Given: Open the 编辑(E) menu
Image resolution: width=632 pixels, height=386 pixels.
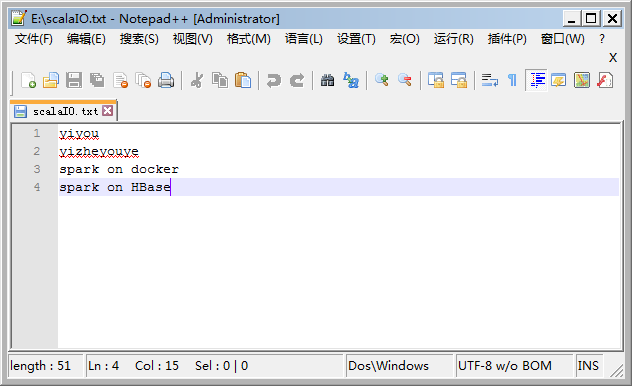Looking at the screenshot, I should pyautogui.click(x=86, y=39).
